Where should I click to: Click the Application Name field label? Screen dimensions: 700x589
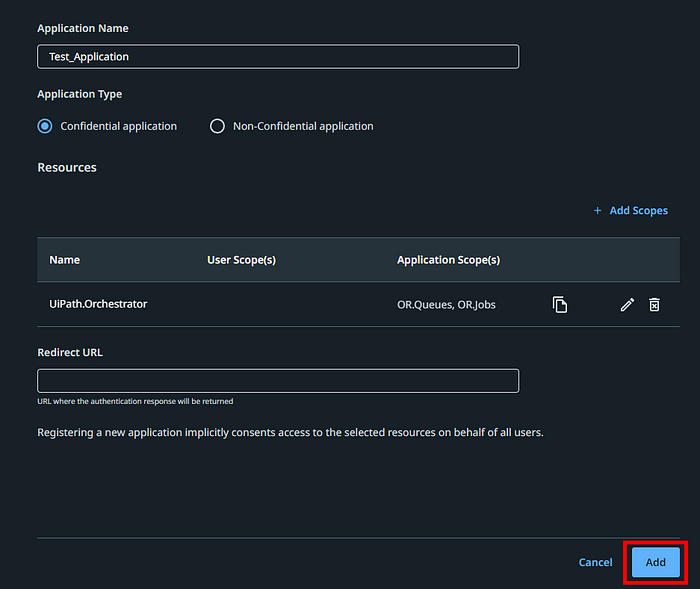[83, 28]
